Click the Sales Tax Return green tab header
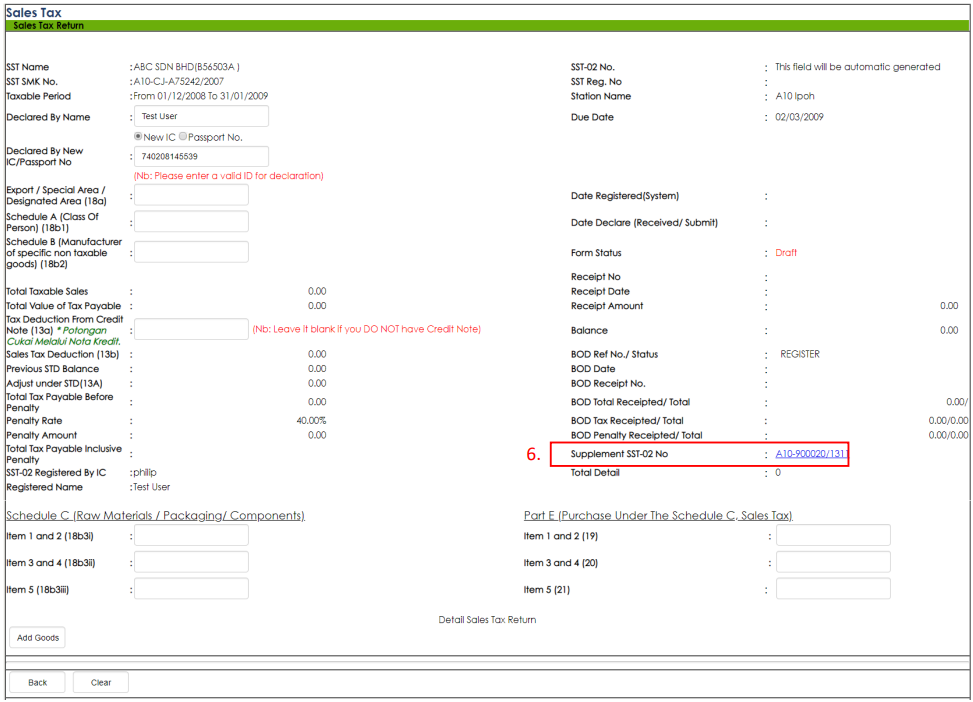The image size is (973, 702). (49, 25)
